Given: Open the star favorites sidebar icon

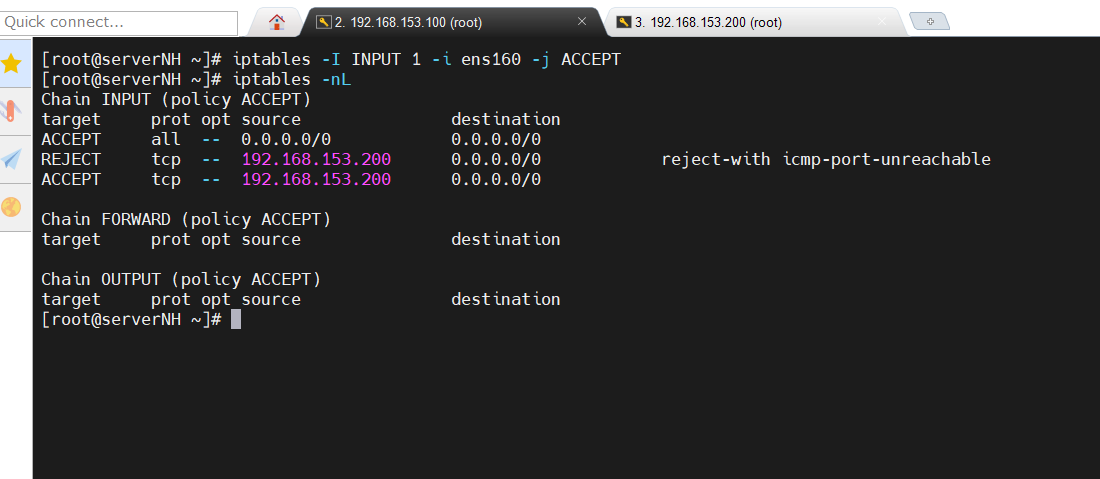Looking at the screenshot, I should pyautogui.click(x=12, y=64).
